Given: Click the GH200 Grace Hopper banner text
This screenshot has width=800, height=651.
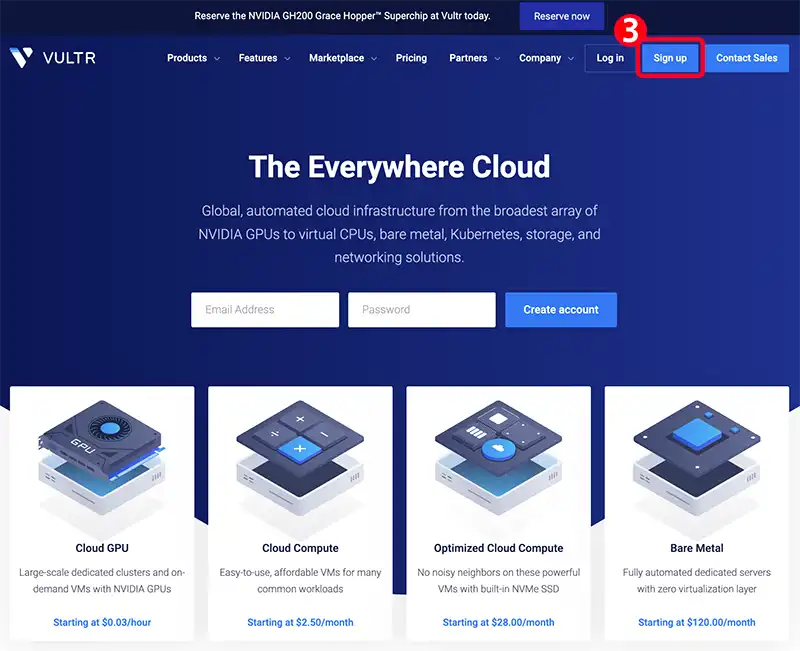Looking at the screenshot, I should [x=342, y=16].
